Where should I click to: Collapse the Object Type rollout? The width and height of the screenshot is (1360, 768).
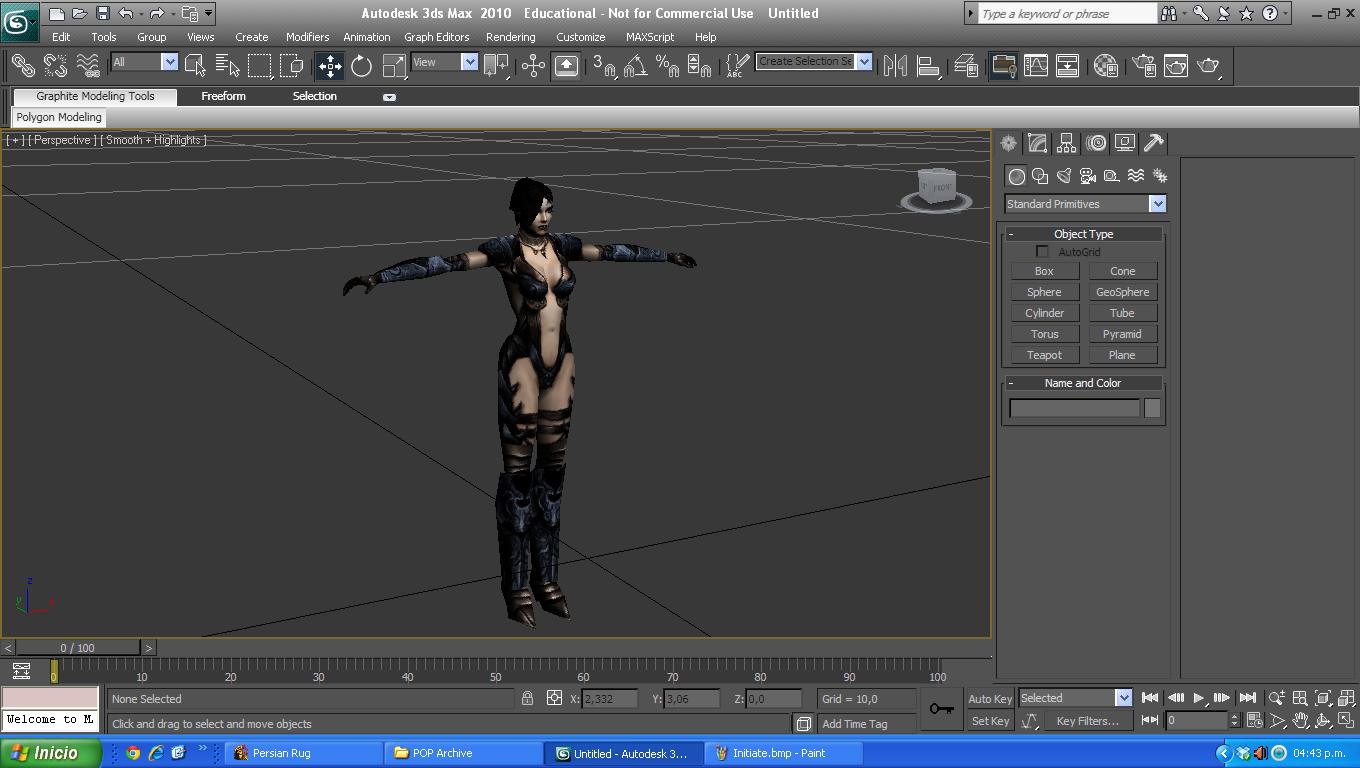1083,234
